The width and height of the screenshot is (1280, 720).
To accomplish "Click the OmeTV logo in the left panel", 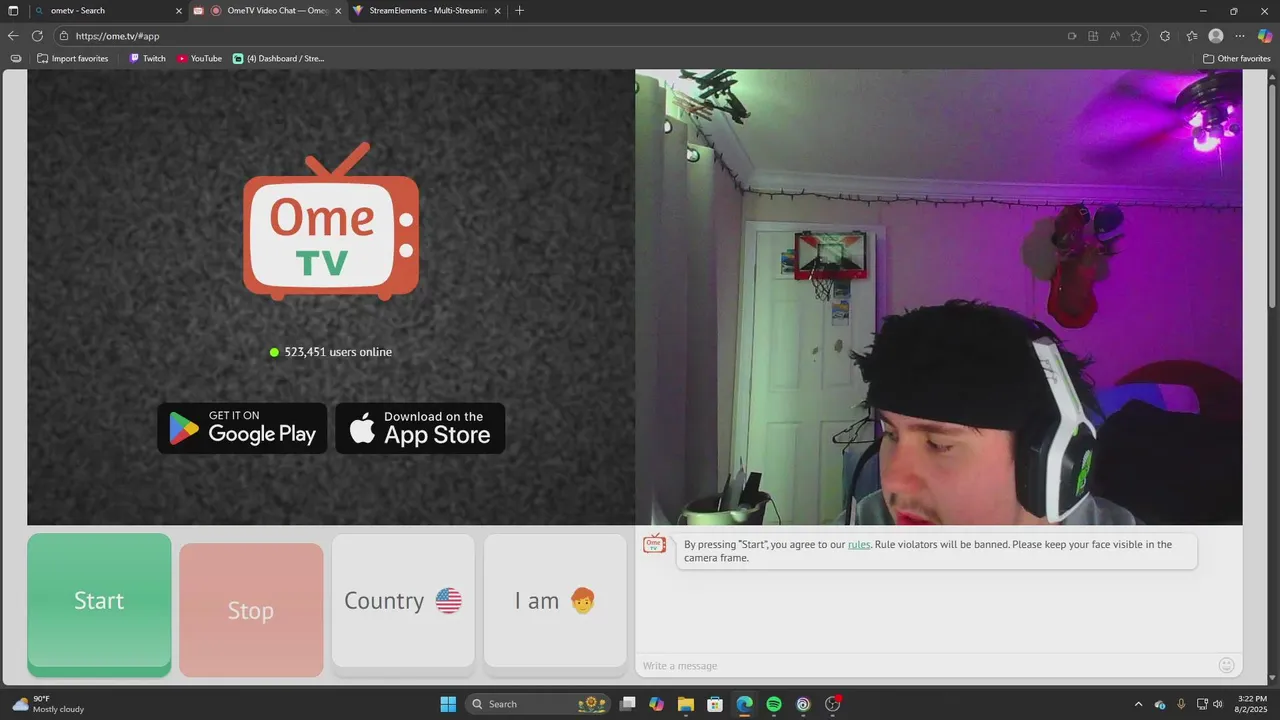I will [x=331, y=222].
